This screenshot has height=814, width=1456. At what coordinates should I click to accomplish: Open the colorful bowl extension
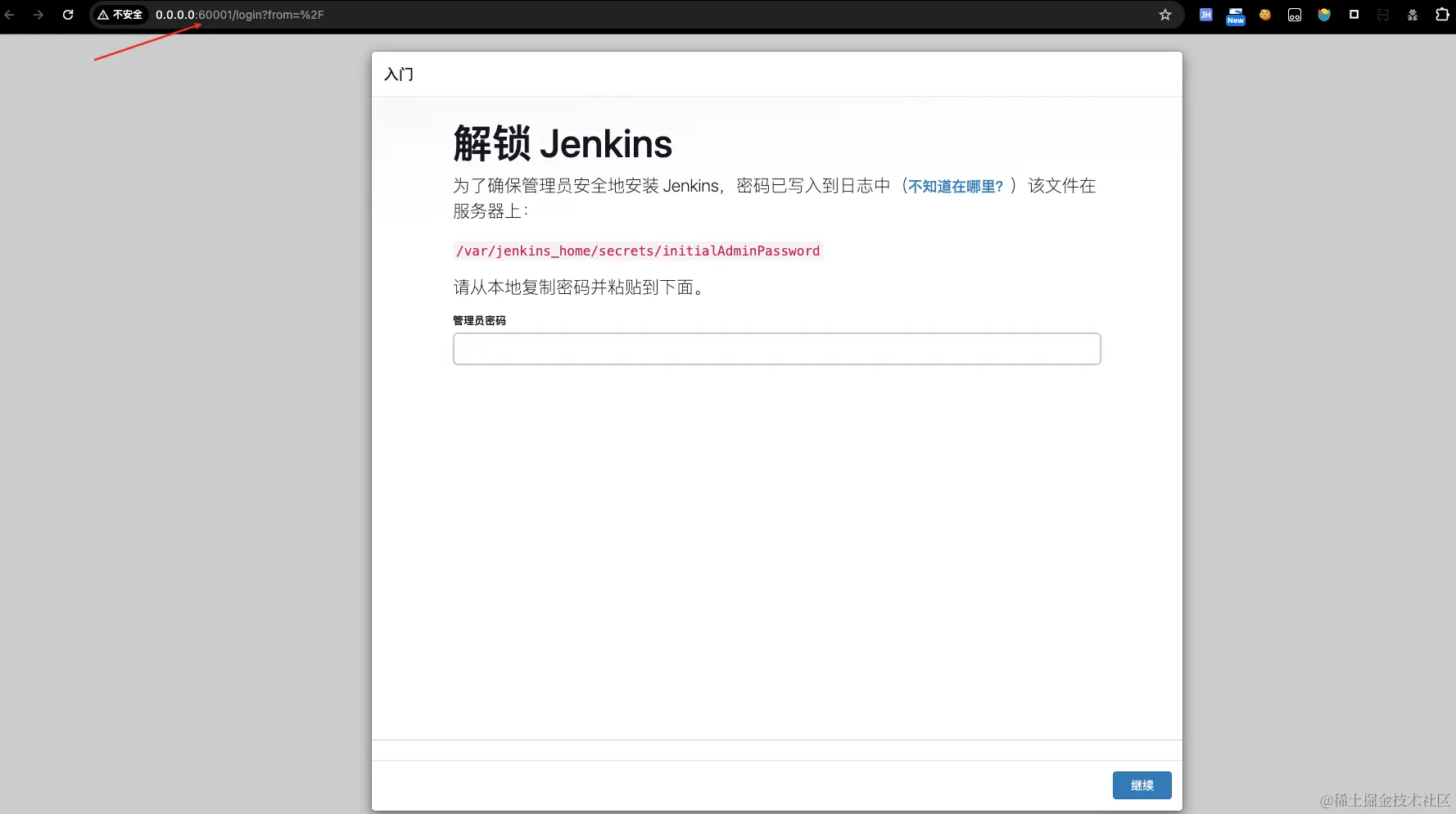[x=1324, y=15]
